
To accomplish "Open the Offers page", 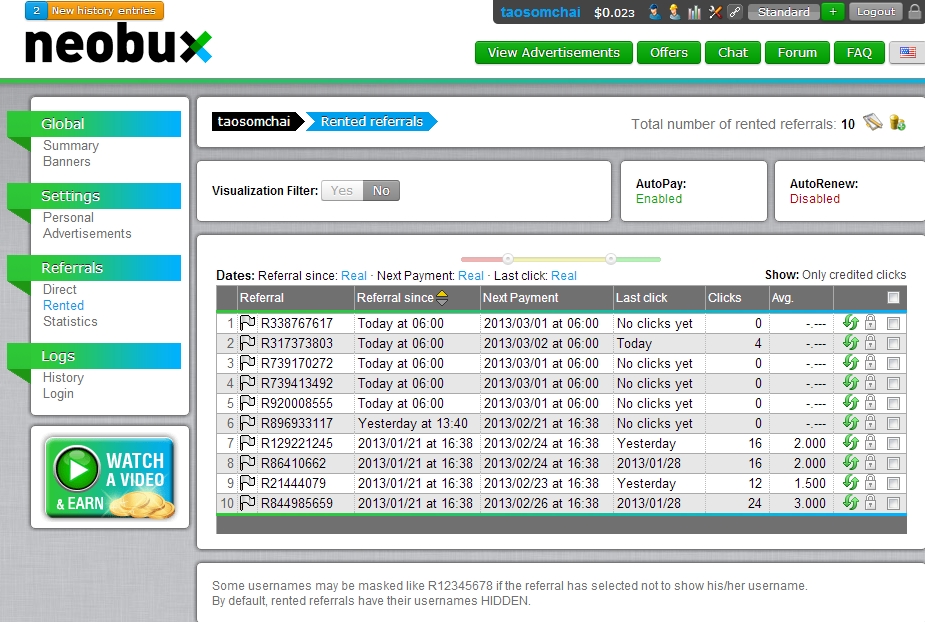I will pos(669,53).
